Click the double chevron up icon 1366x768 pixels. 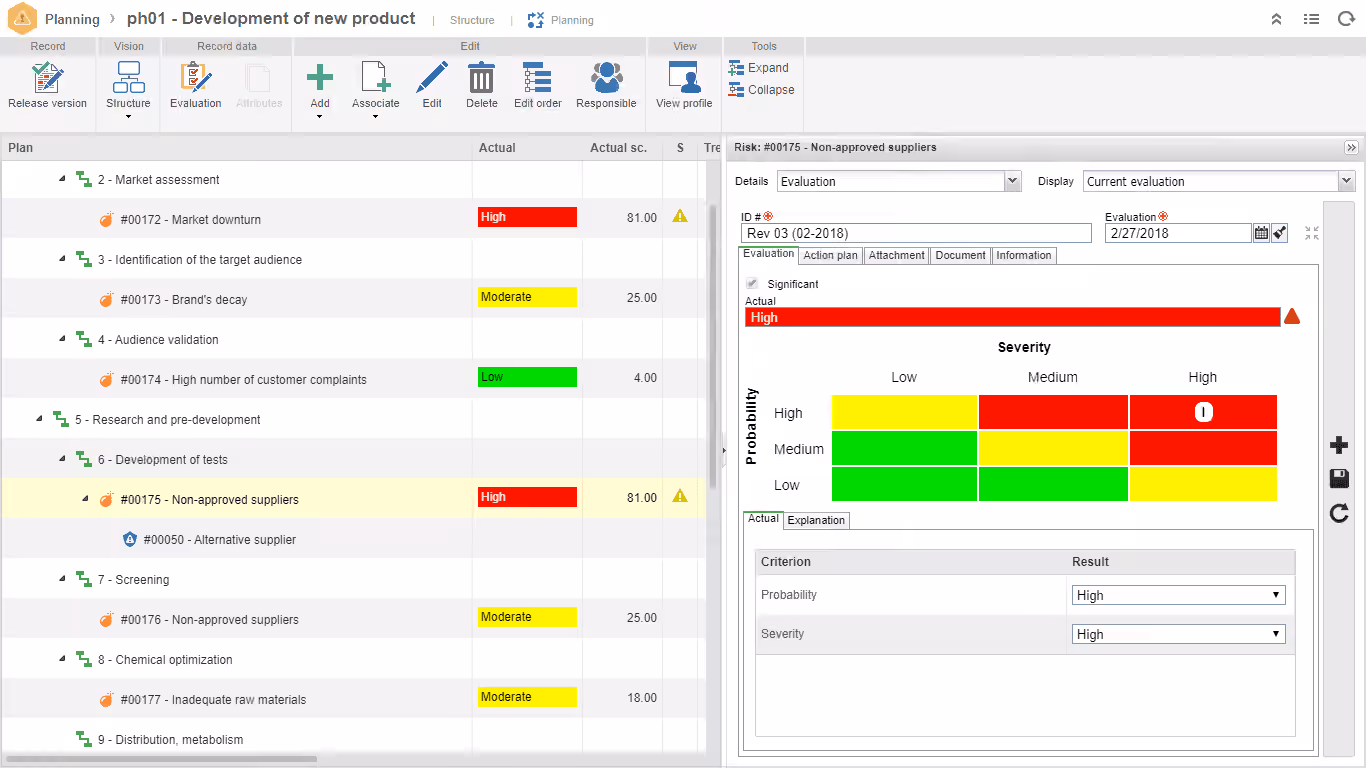(1277, 19)
